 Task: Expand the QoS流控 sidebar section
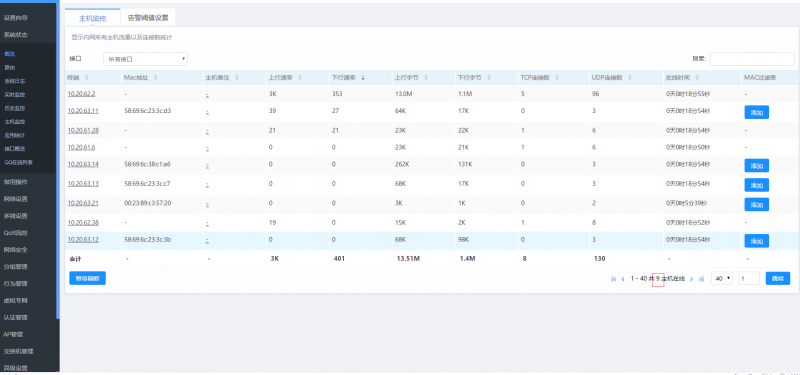pos(15,233)
